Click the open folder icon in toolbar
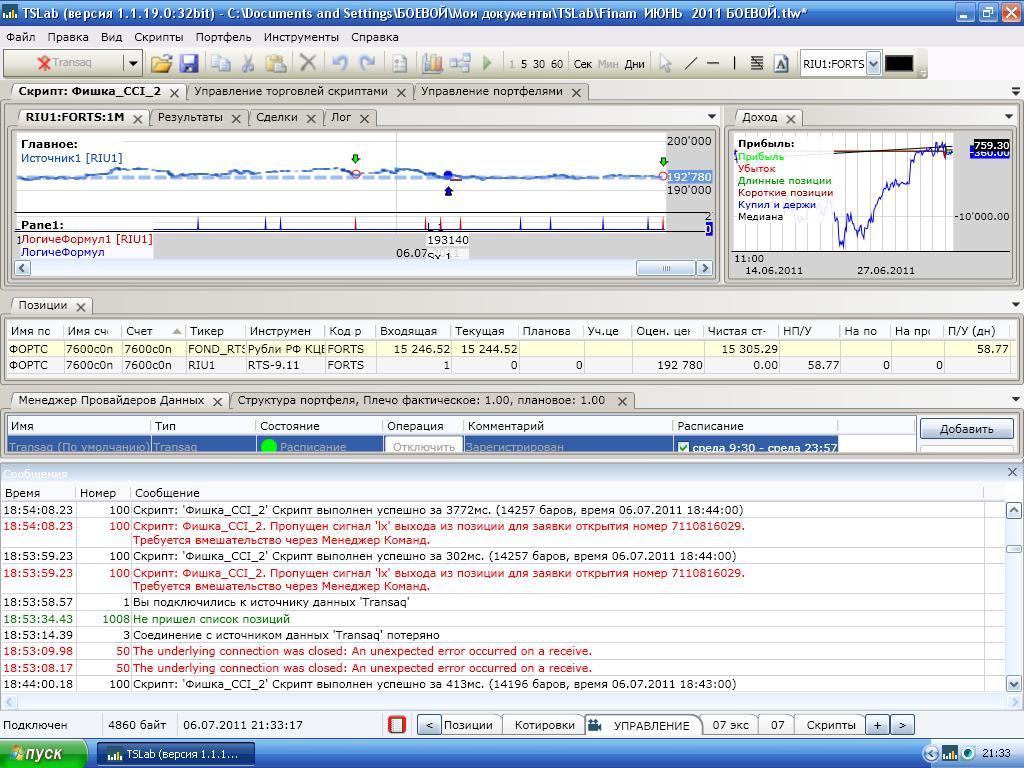Viewport: 1024px width, 768px height. pos(161,64)
